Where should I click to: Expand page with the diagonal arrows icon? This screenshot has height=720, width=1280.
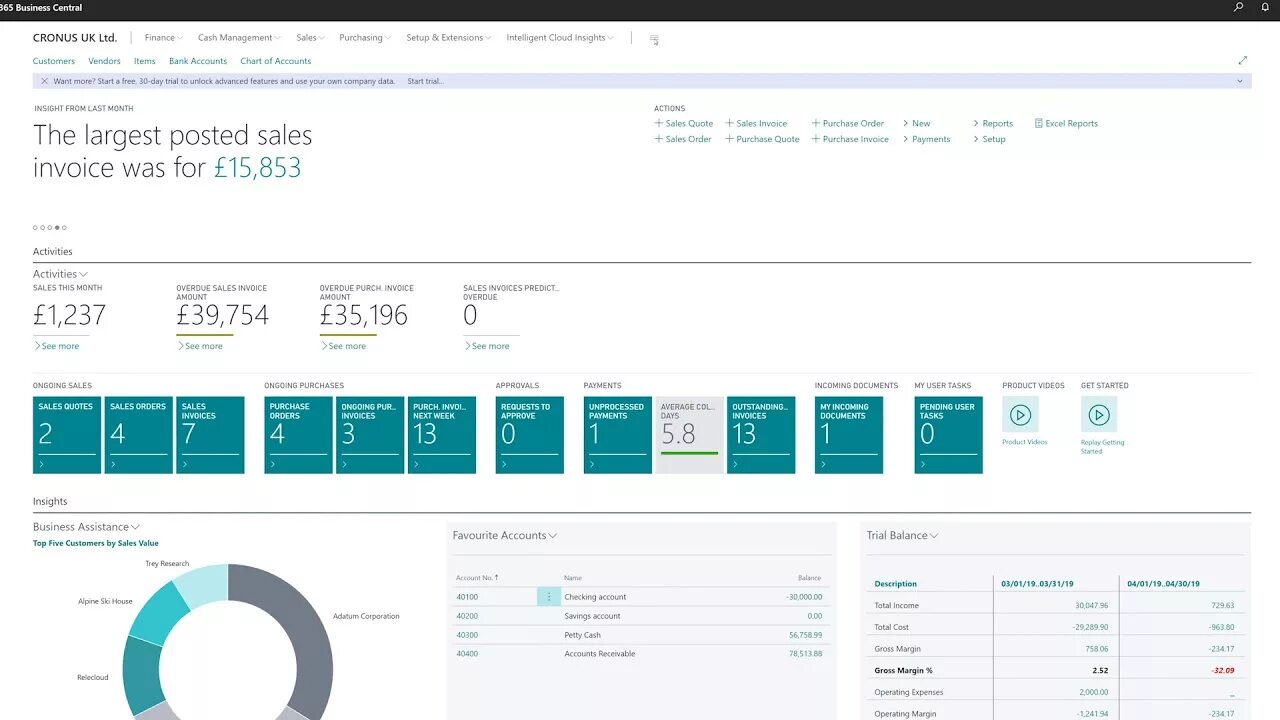point(1243,61)
